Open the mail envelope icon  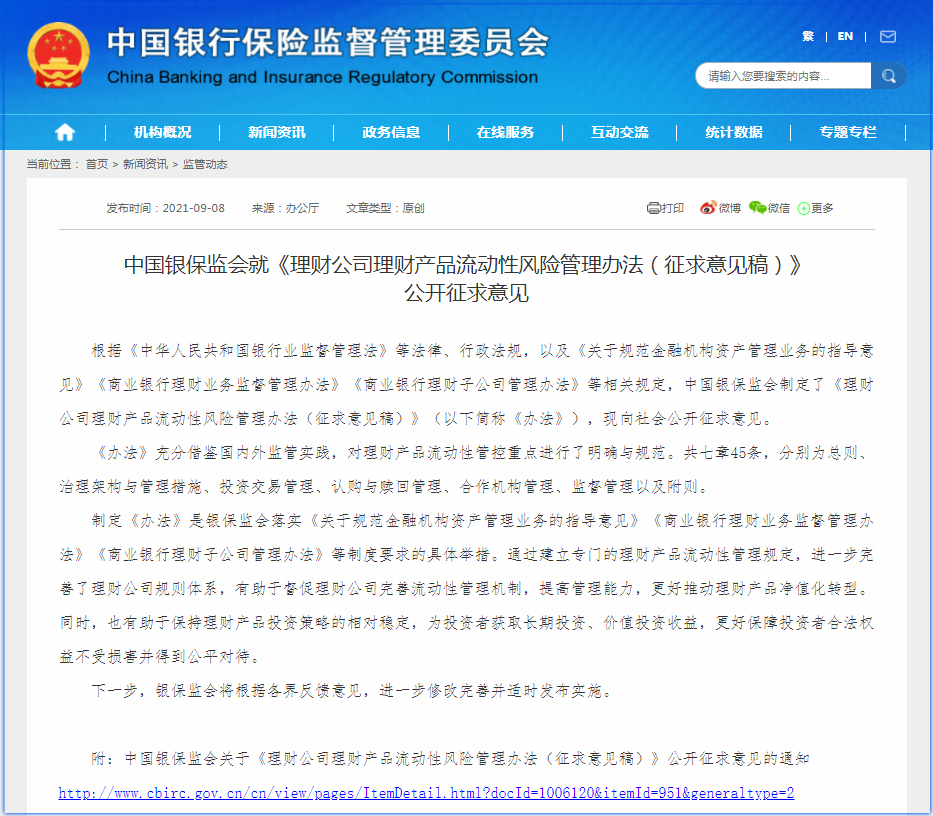(x=888, y=37)
